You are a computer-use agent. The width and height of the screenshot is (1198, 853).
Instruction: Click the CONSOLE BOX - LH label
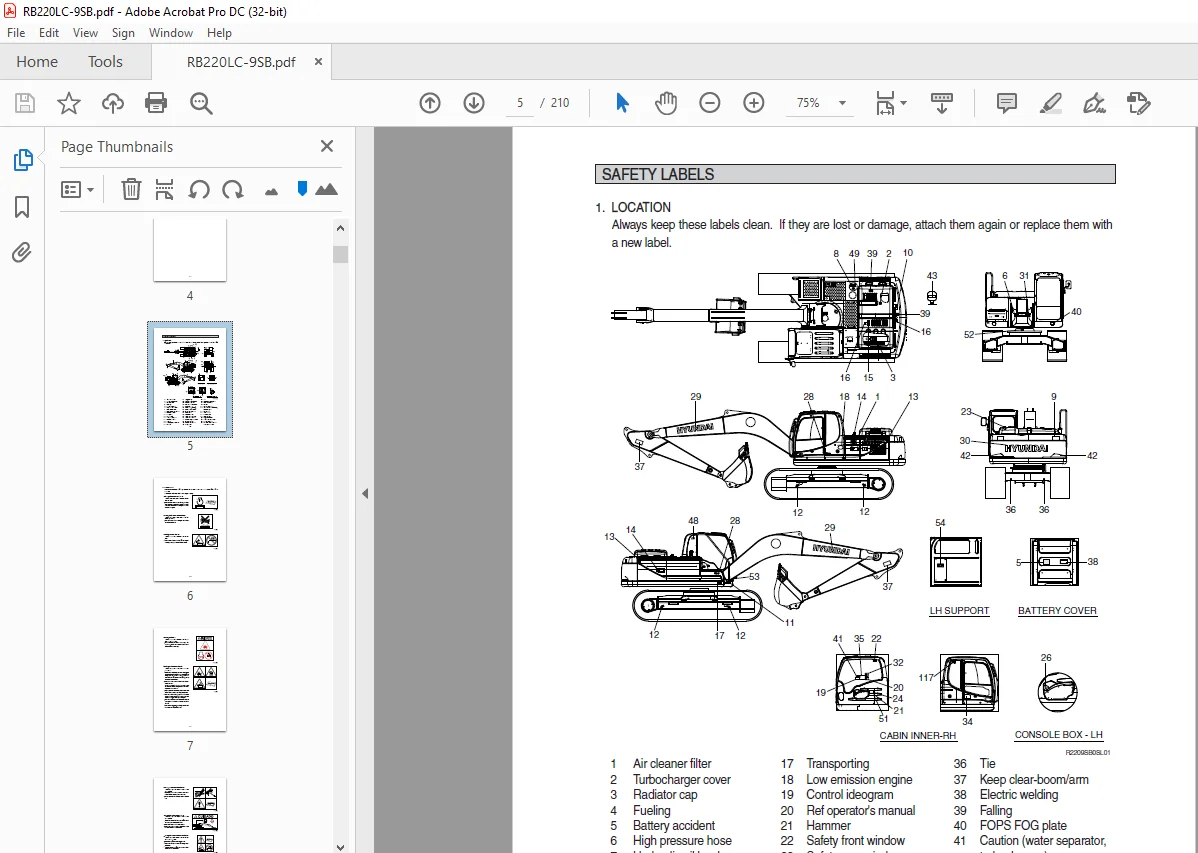tap(1058, 735)
